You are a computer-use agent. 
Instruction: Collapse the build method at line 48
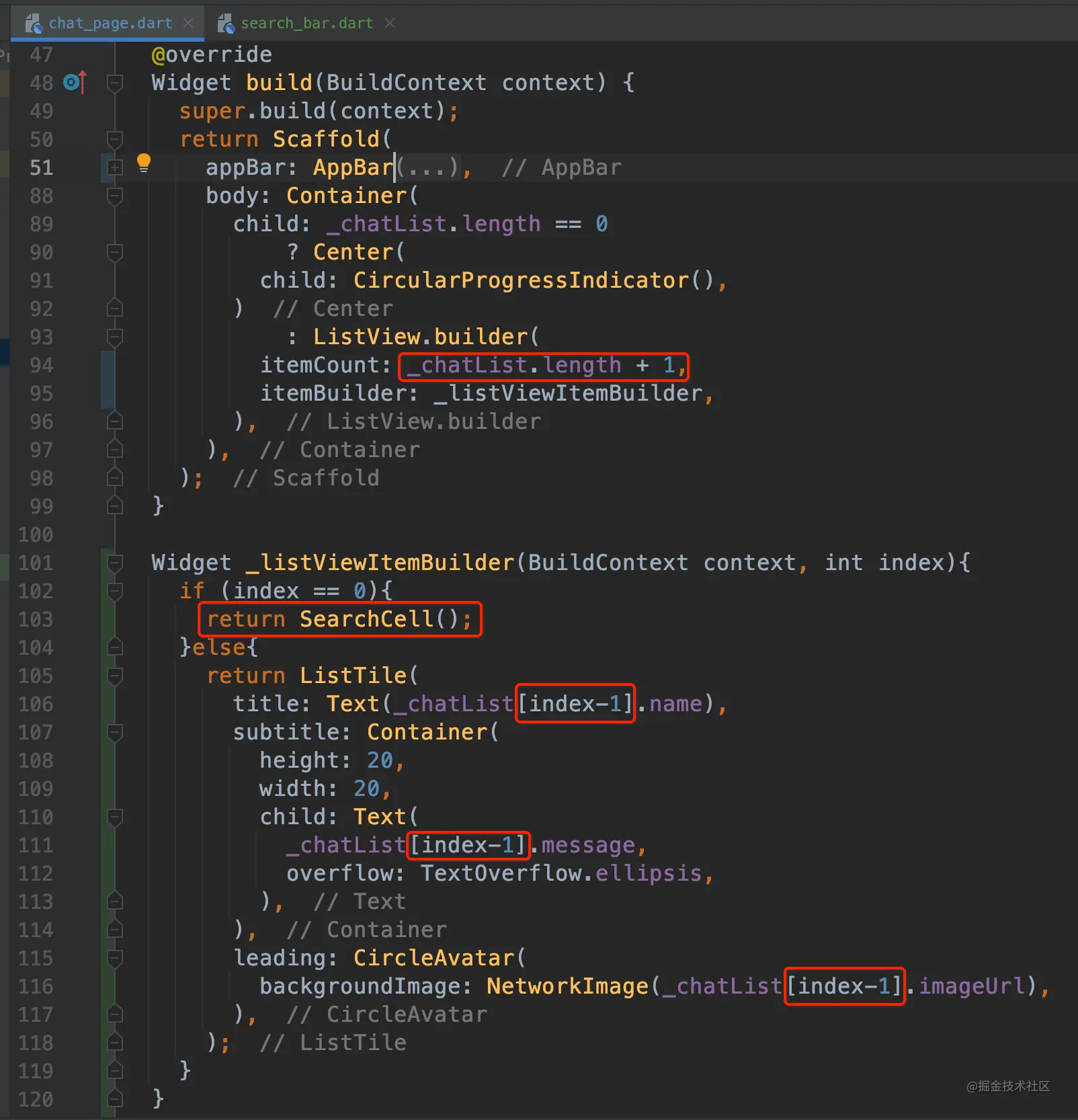click(x=115, y=83)
